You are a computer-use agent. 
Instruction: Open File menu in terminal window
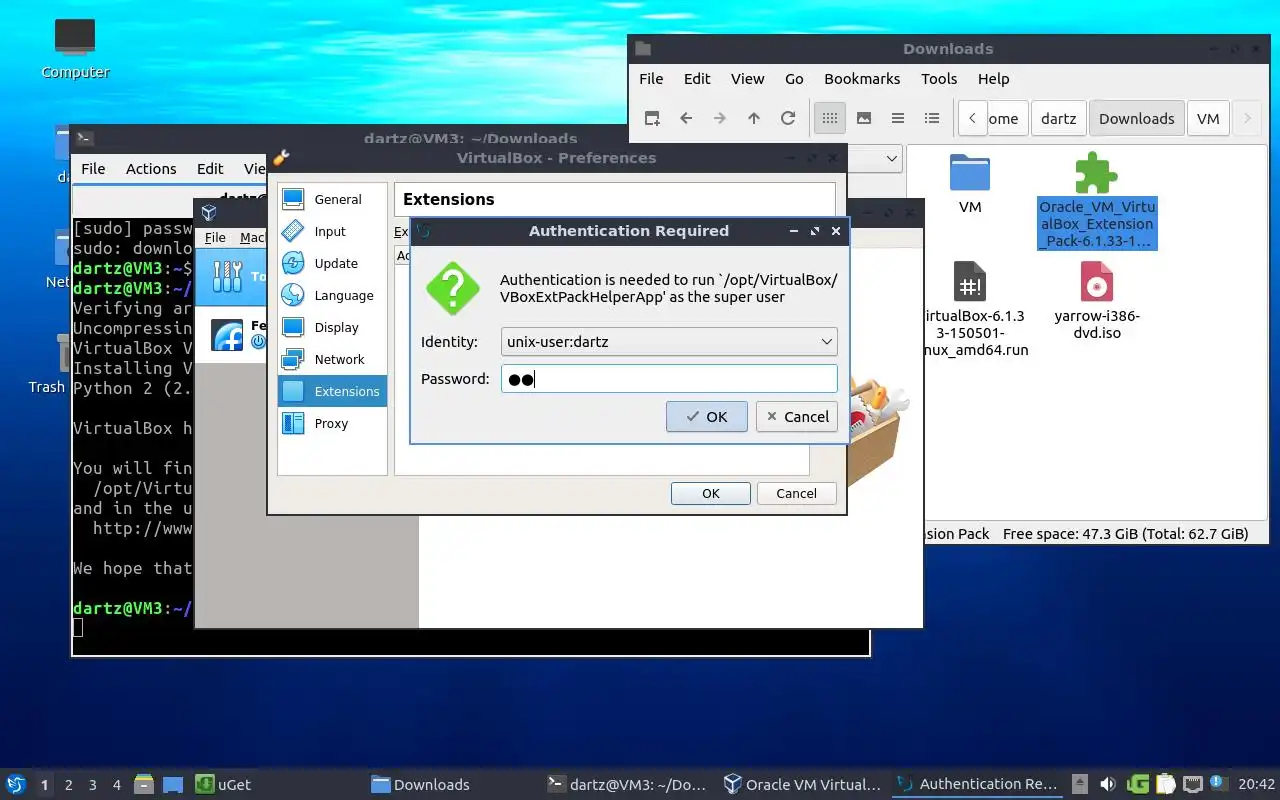[x=93, y=168]
